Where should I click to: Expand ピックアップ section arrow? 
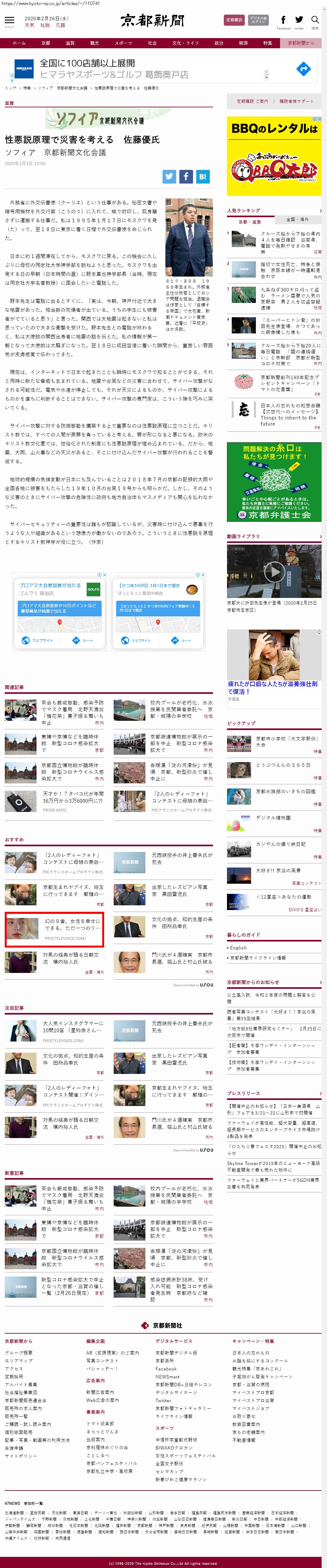320,723
